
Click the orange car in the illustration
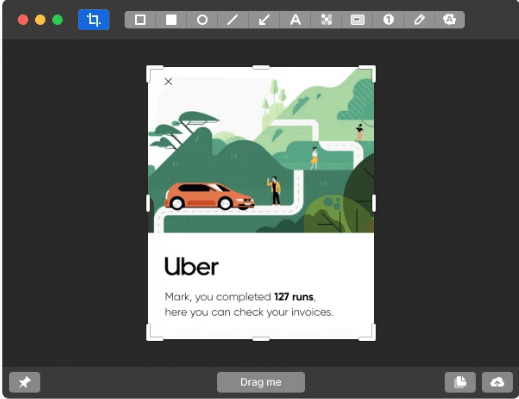[x=209, y=196]
